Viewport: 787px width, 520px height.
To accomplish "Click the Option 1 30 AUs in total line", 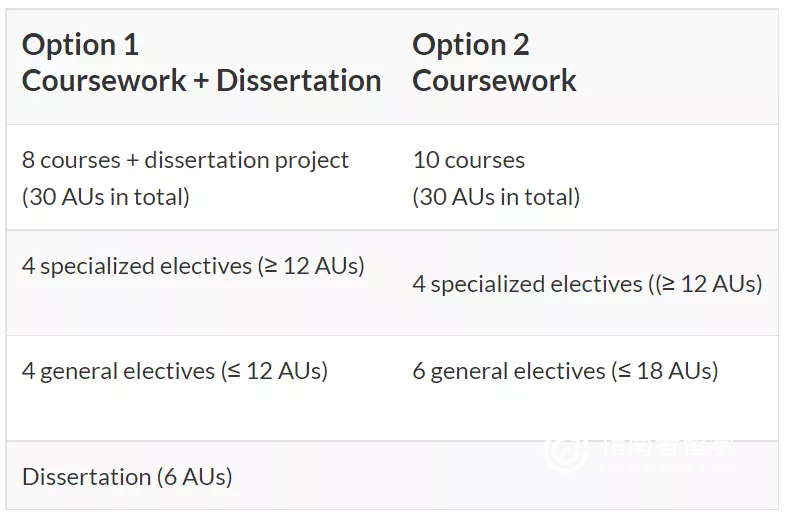I will click(106, 197).
